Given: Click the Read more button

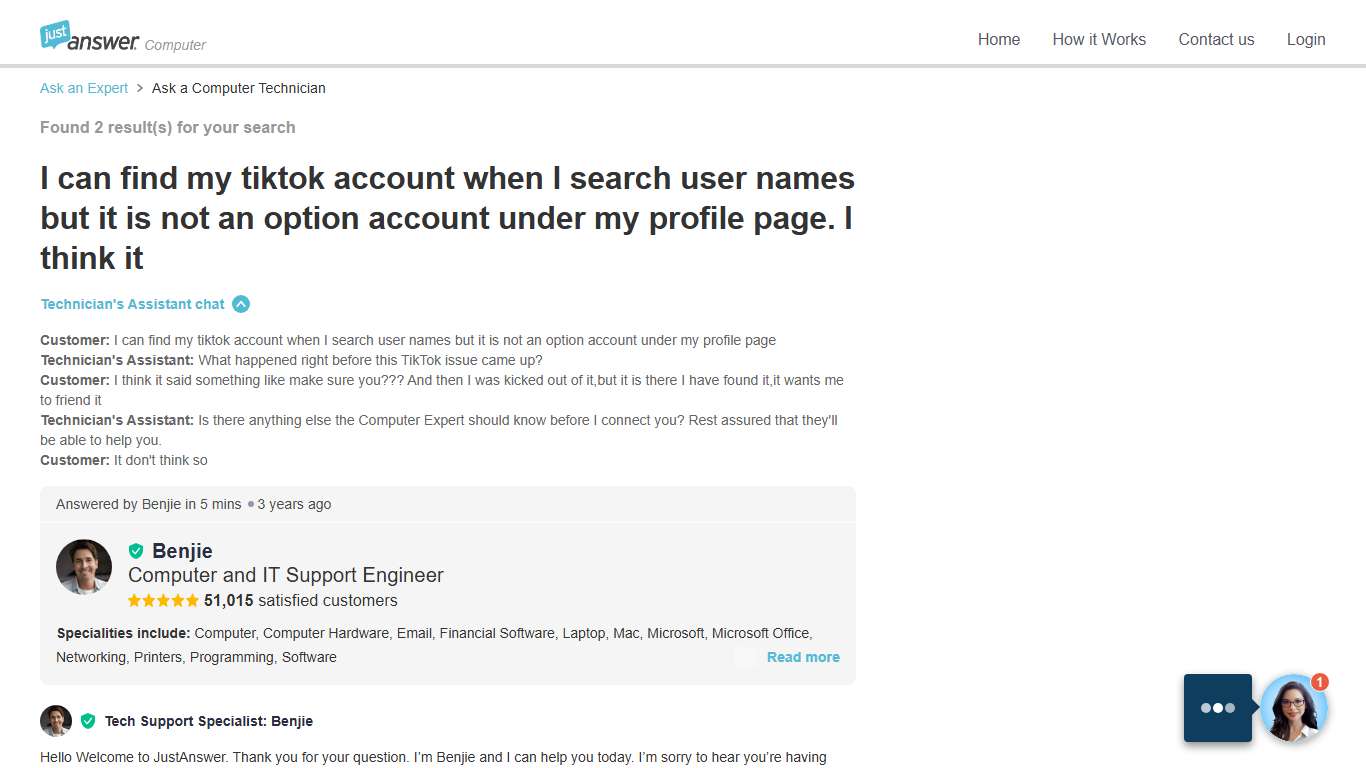Looking at the screenshot, I should point(803,657).
